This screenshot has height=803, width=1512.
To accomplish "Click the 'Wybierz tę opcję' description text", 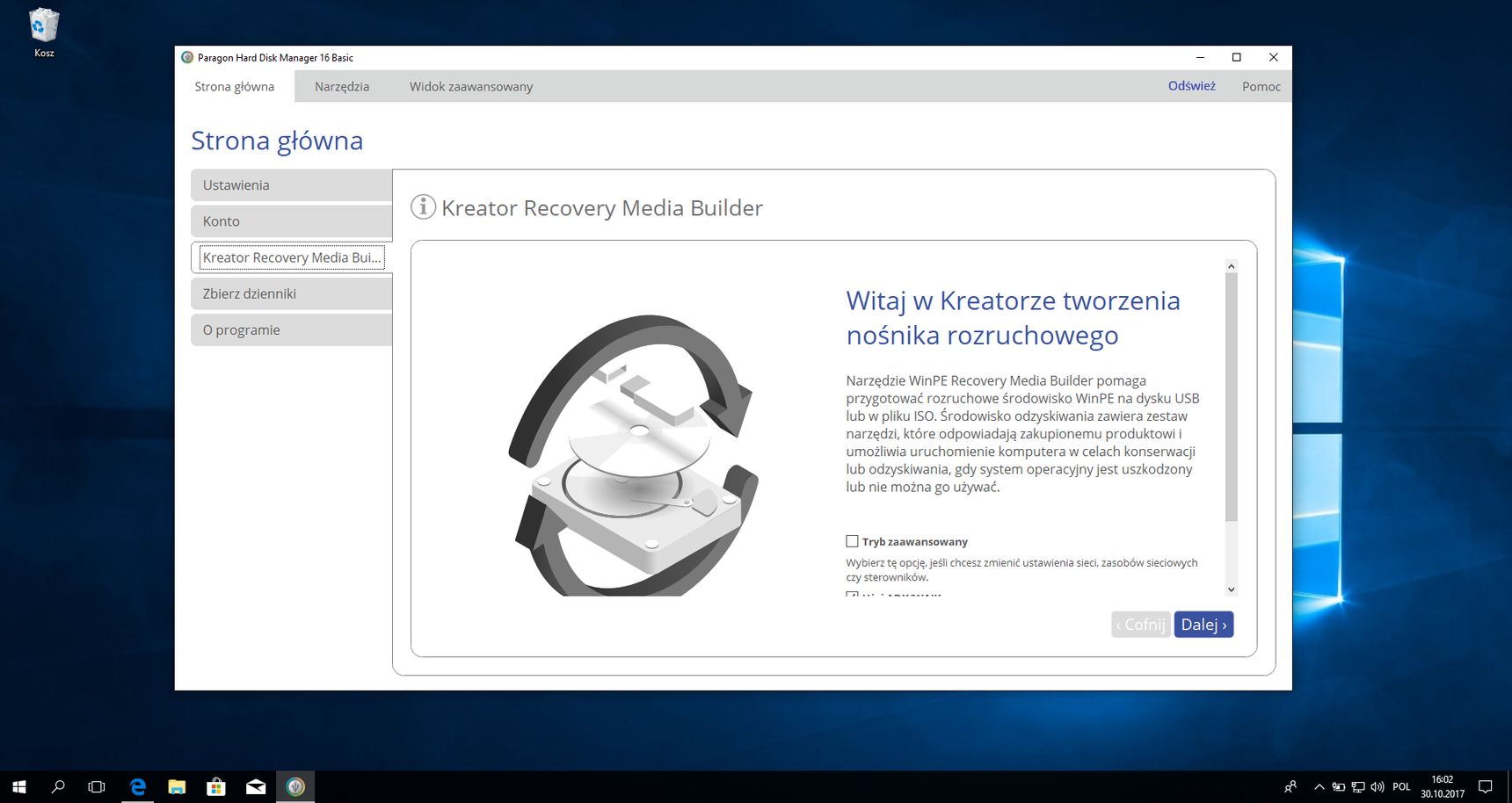I will pos(1021,570).
